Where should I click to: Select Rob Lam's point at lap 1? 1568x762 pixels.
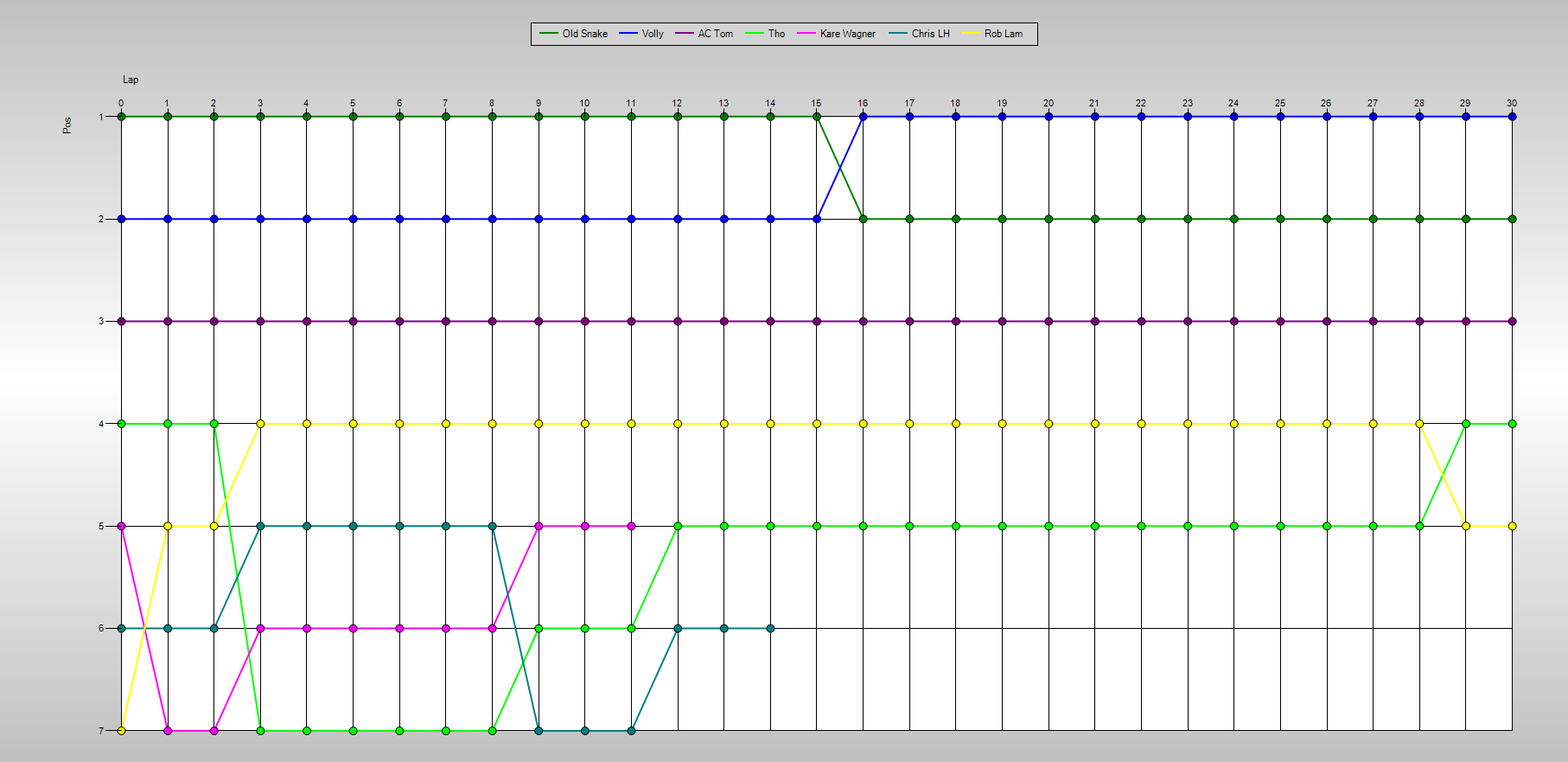point(168,526)
